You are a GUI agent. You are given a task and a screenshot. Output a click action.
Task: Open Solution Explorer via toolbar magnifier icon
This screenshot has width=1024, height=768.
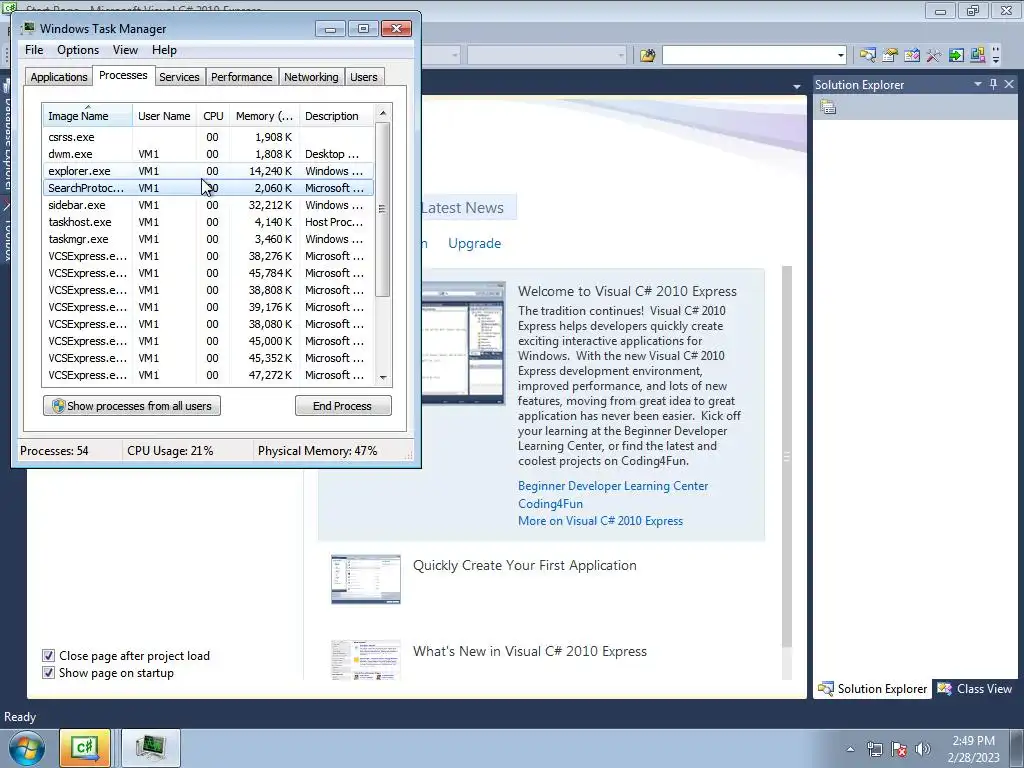pos(867,56)
